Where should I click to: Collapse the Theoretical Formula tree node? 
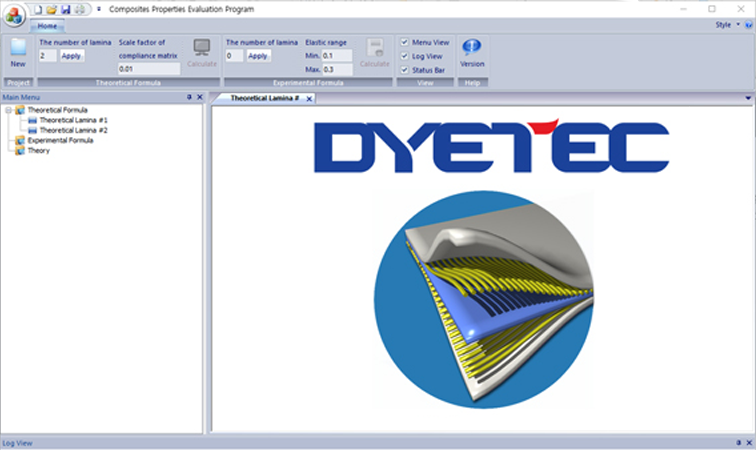(8, 110)
